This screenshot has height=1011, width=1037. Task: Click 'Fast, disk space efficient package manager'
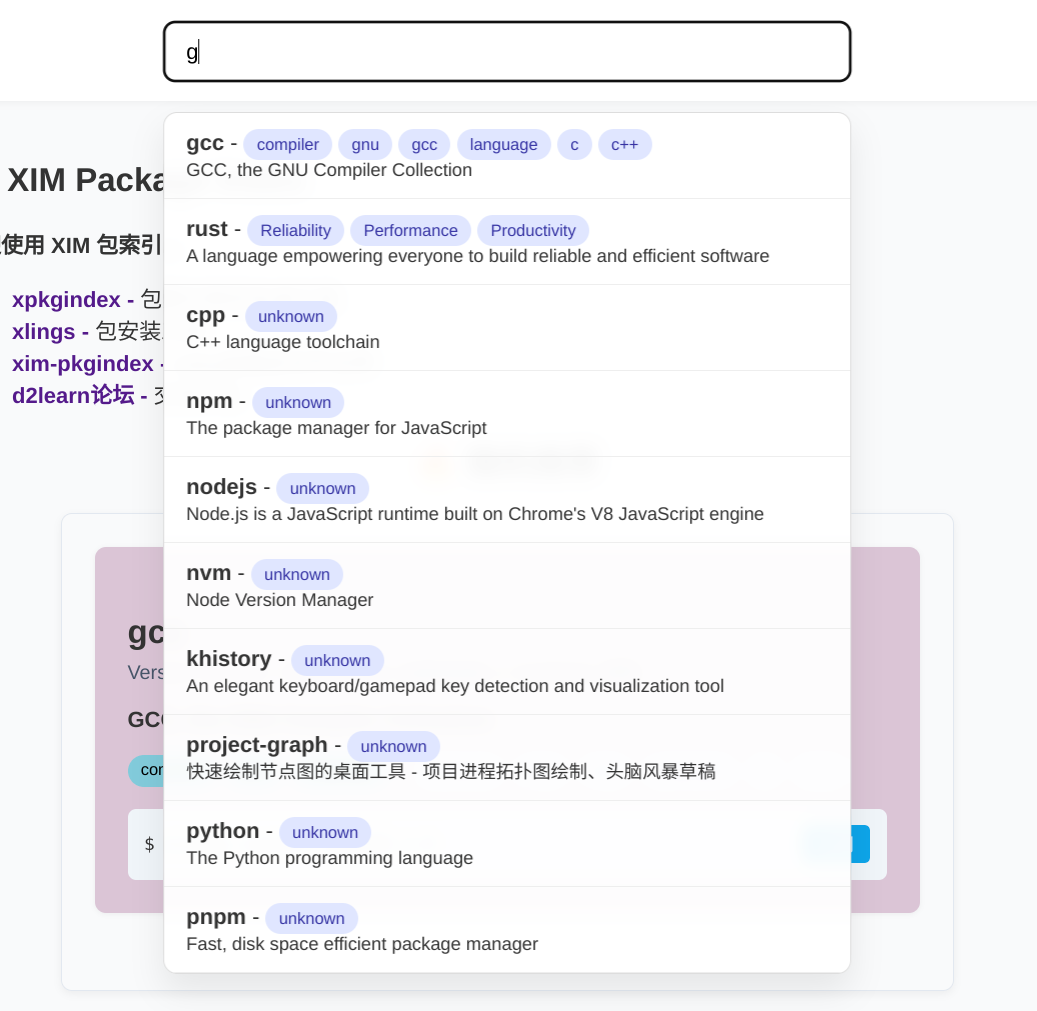point(362,944)
